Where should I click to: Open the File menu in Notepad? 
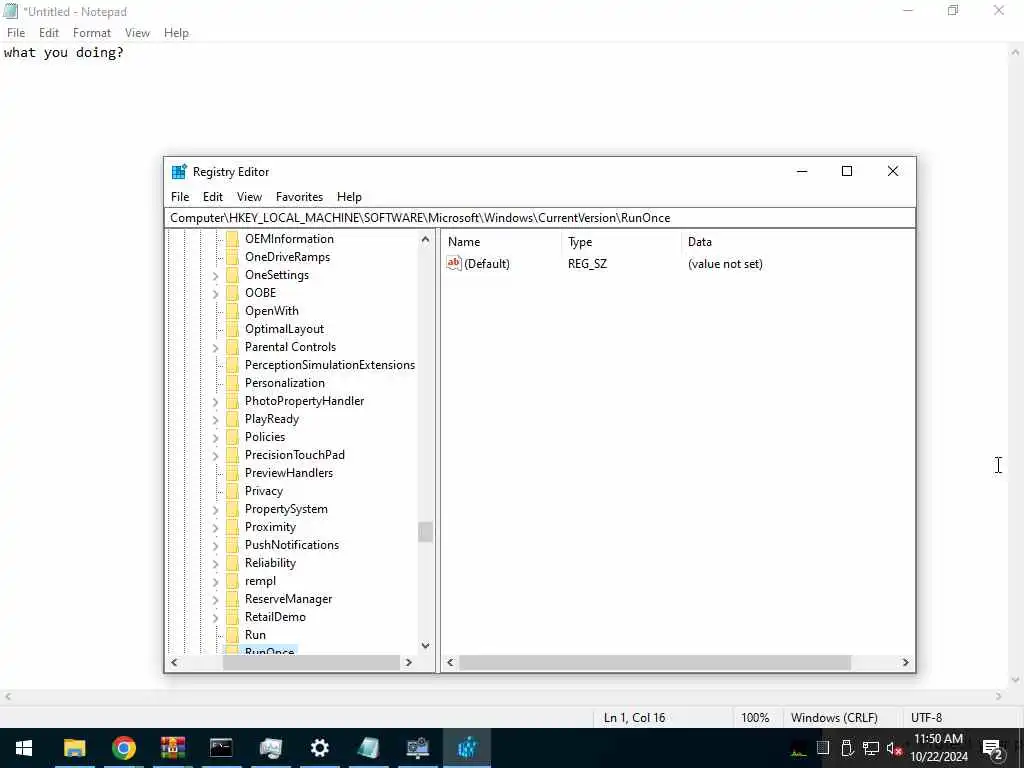(16, 33)
